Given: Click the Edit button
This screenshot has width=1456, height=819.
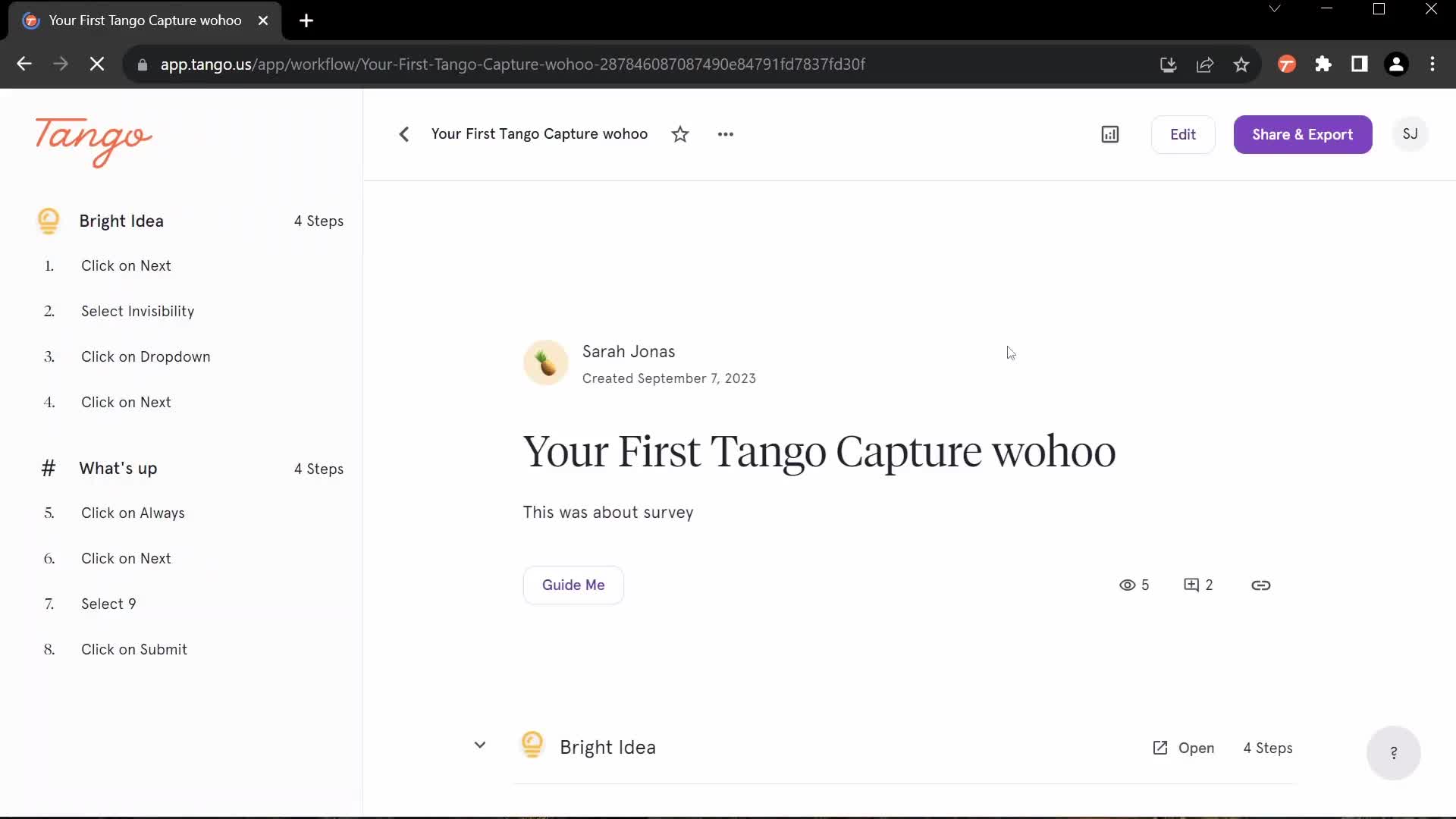Looking at the screenshot, I should (x=1183, y=134).
